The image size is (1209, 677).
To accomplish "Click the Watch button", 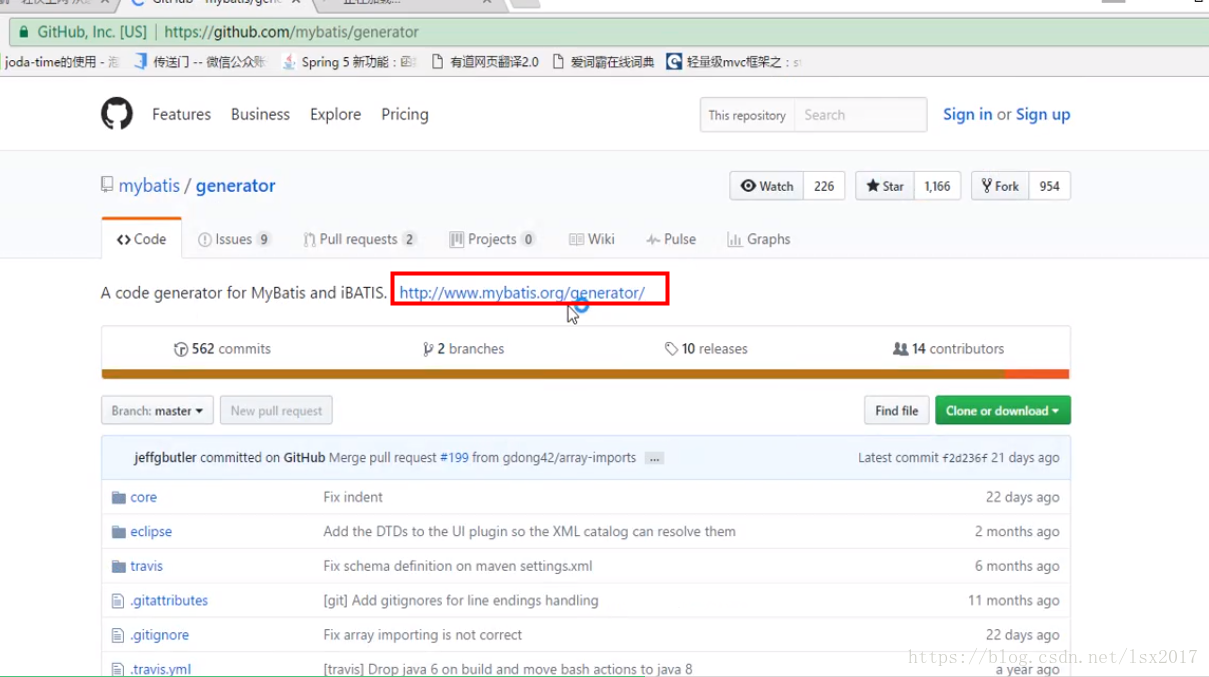I will click(x=767, y=186).
